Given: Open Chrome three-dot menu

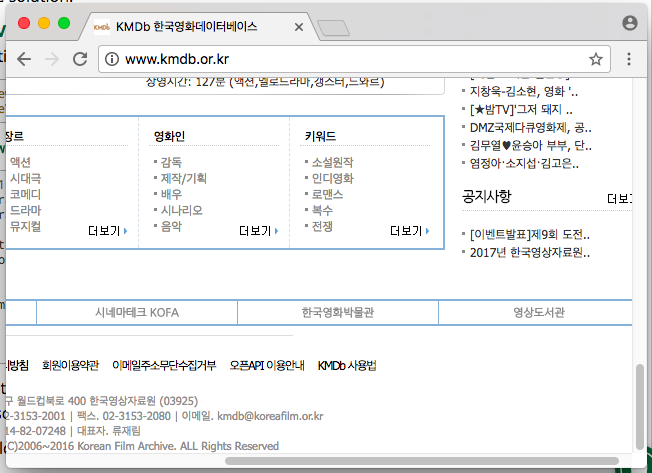Looking at the screenshot, I should click(x=629, y=59).
